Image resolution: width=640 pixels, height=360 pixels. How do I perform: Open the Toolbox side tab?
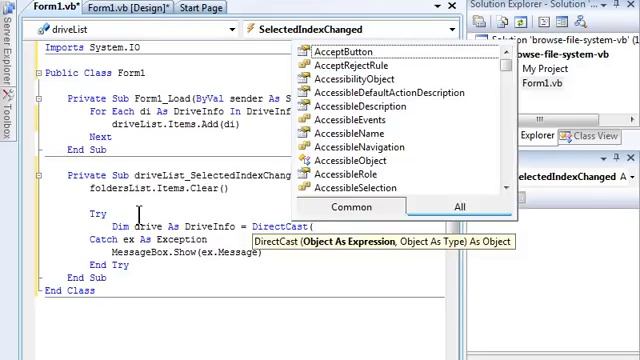click(x=7, y=114)
